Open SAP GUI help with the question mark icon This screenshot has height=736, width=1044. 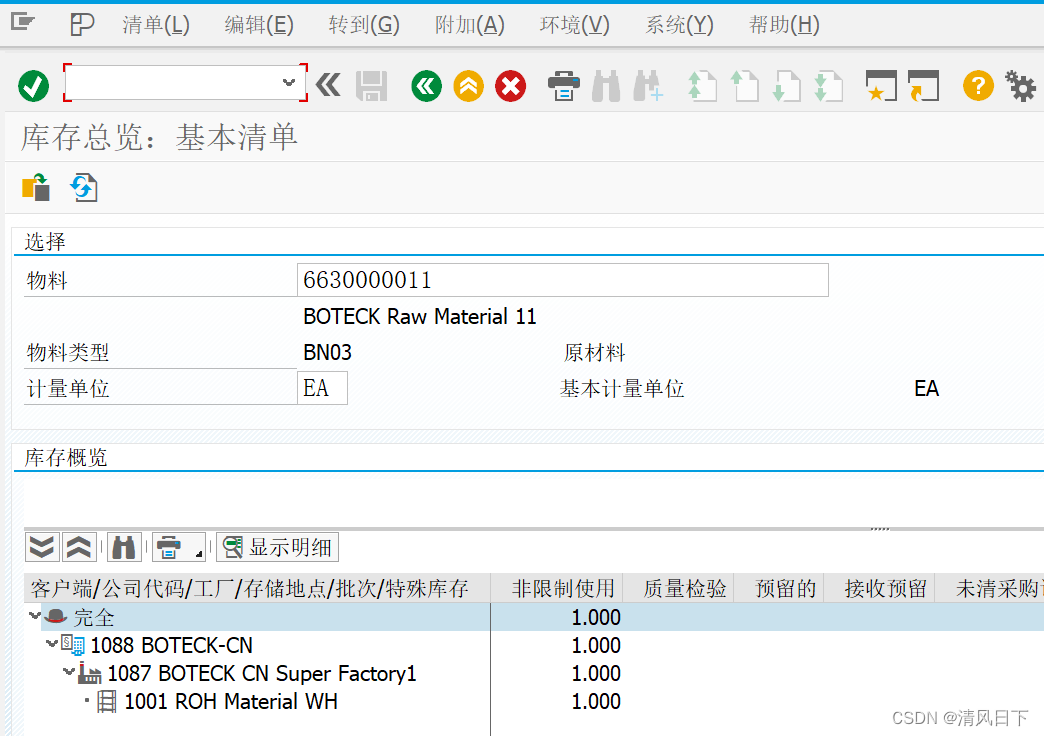click(977, 86)
